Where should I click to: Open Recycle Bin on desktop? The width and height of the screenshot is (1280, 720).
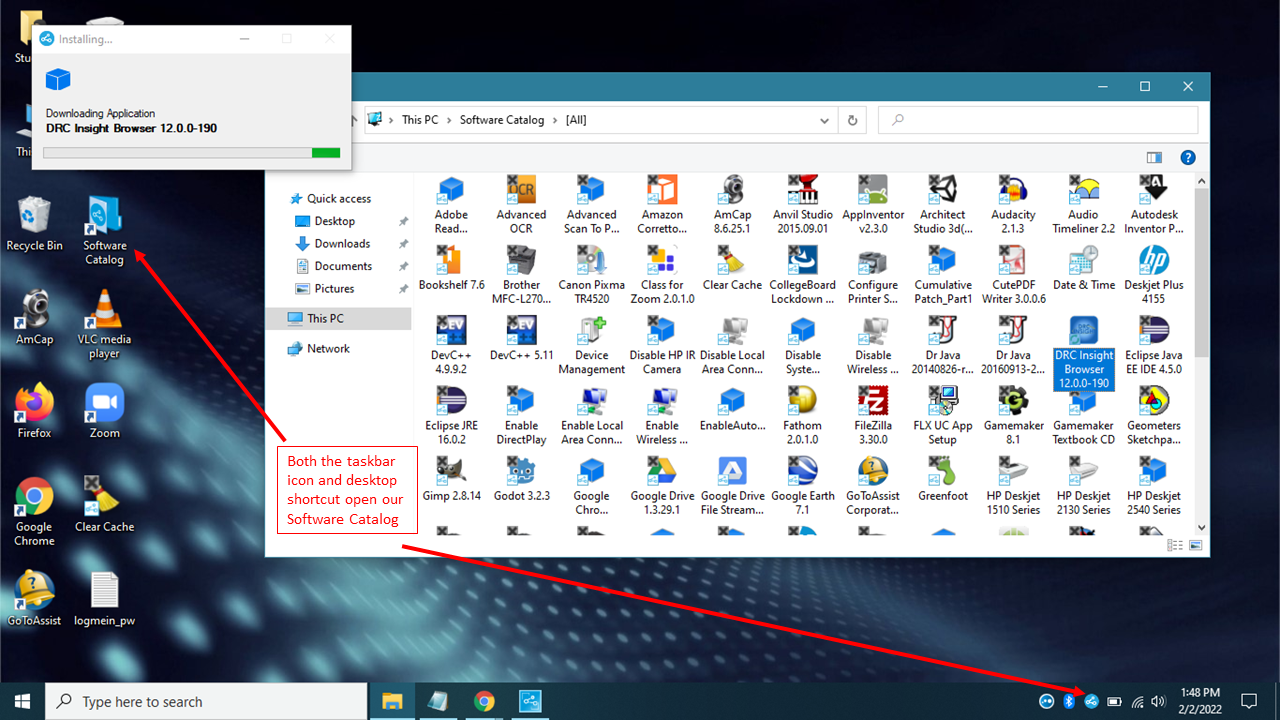(34, 223)
